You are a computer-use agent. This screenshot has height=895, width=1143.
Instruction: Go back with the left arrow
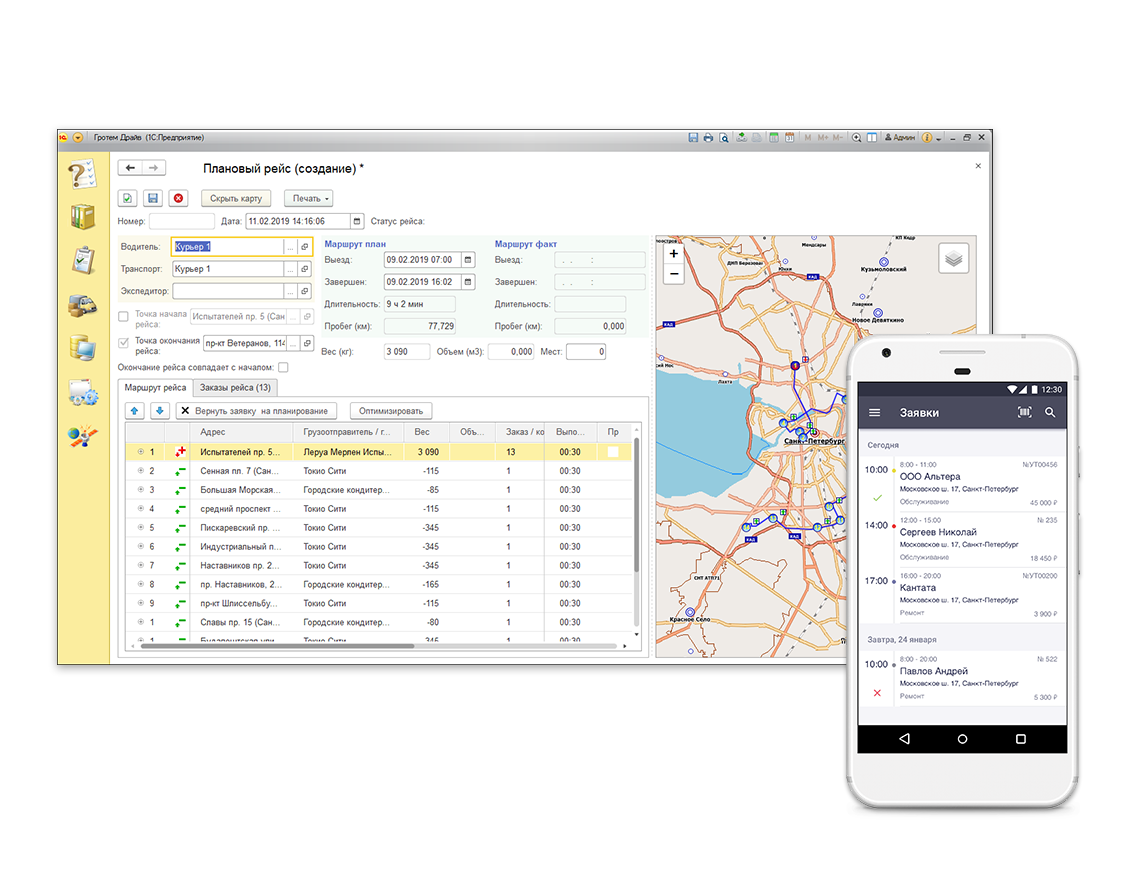coord(130,168)
